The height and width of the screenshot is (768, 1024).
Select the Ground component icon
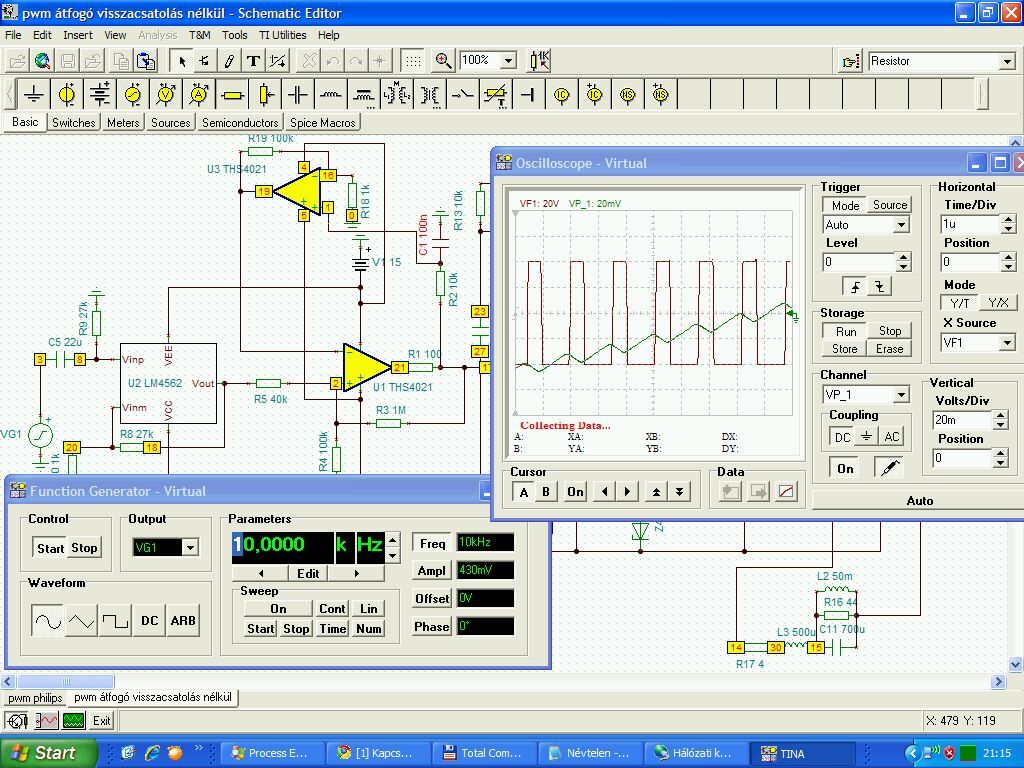[x=34, y=95]
